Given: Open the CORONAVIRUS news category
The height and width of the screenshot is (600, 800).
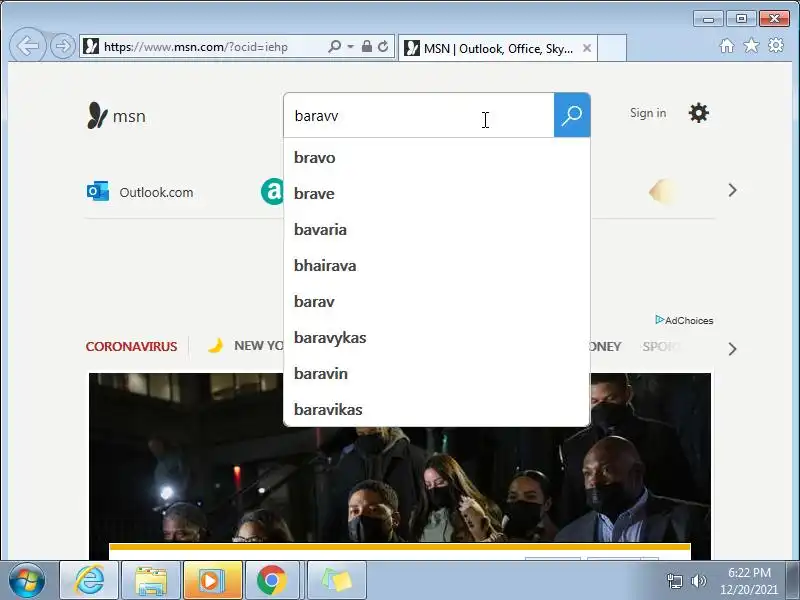Looking at the screenshot, I should [131, 346].
